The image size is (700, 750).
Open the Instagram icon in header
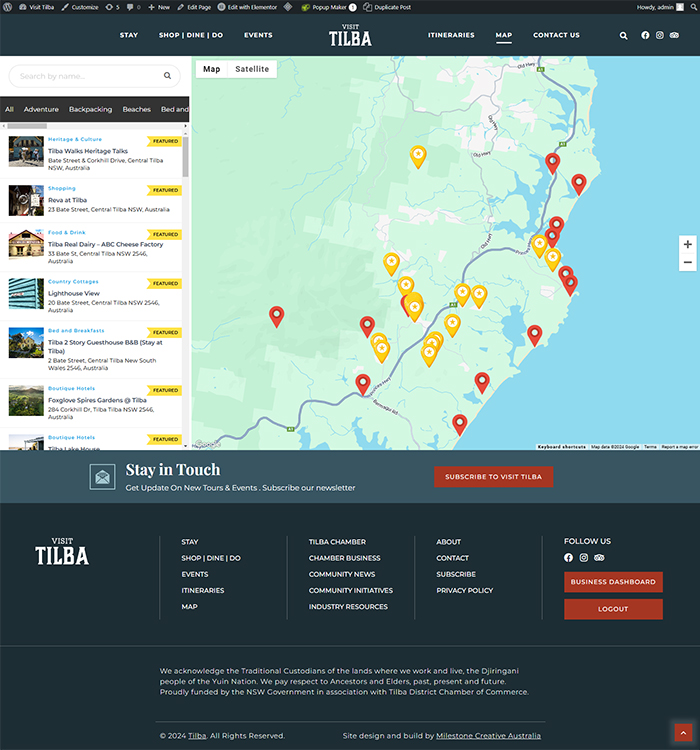point(660,35)
